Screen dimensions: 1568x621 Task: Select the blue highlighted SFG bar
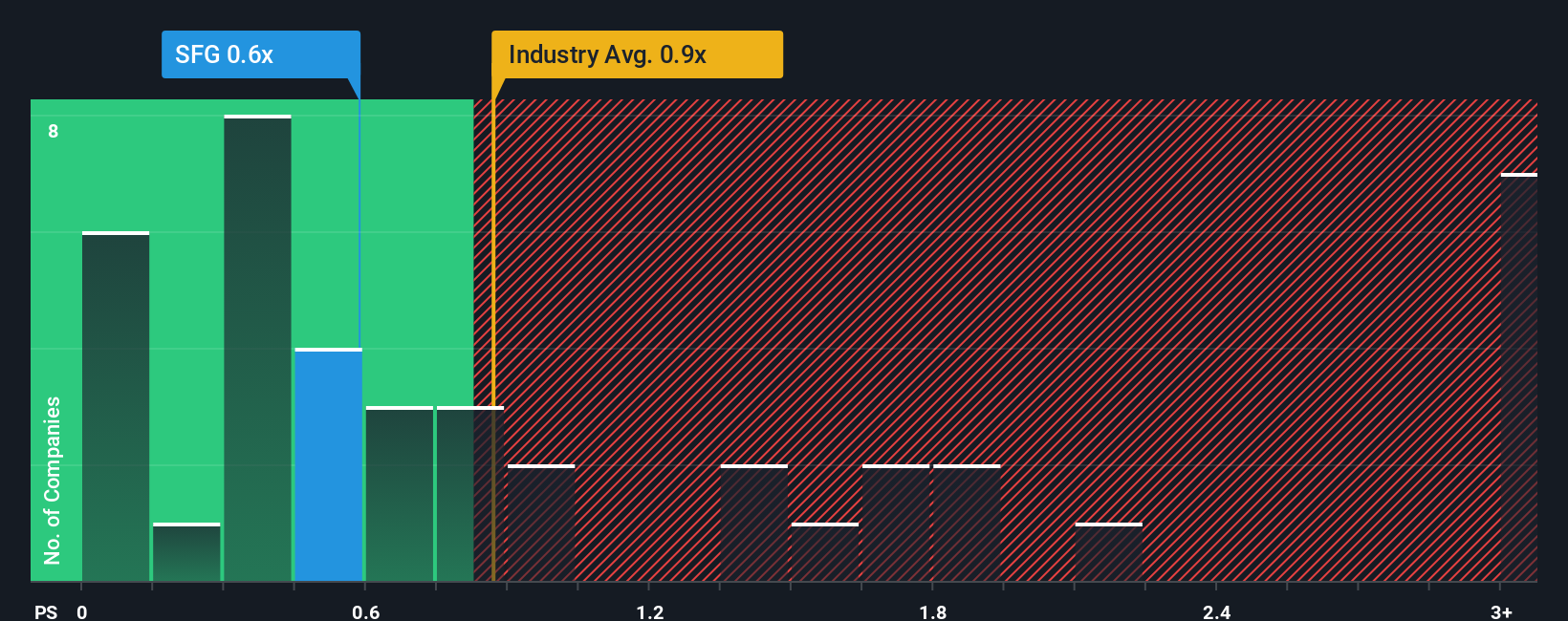[x=328, y=464]
